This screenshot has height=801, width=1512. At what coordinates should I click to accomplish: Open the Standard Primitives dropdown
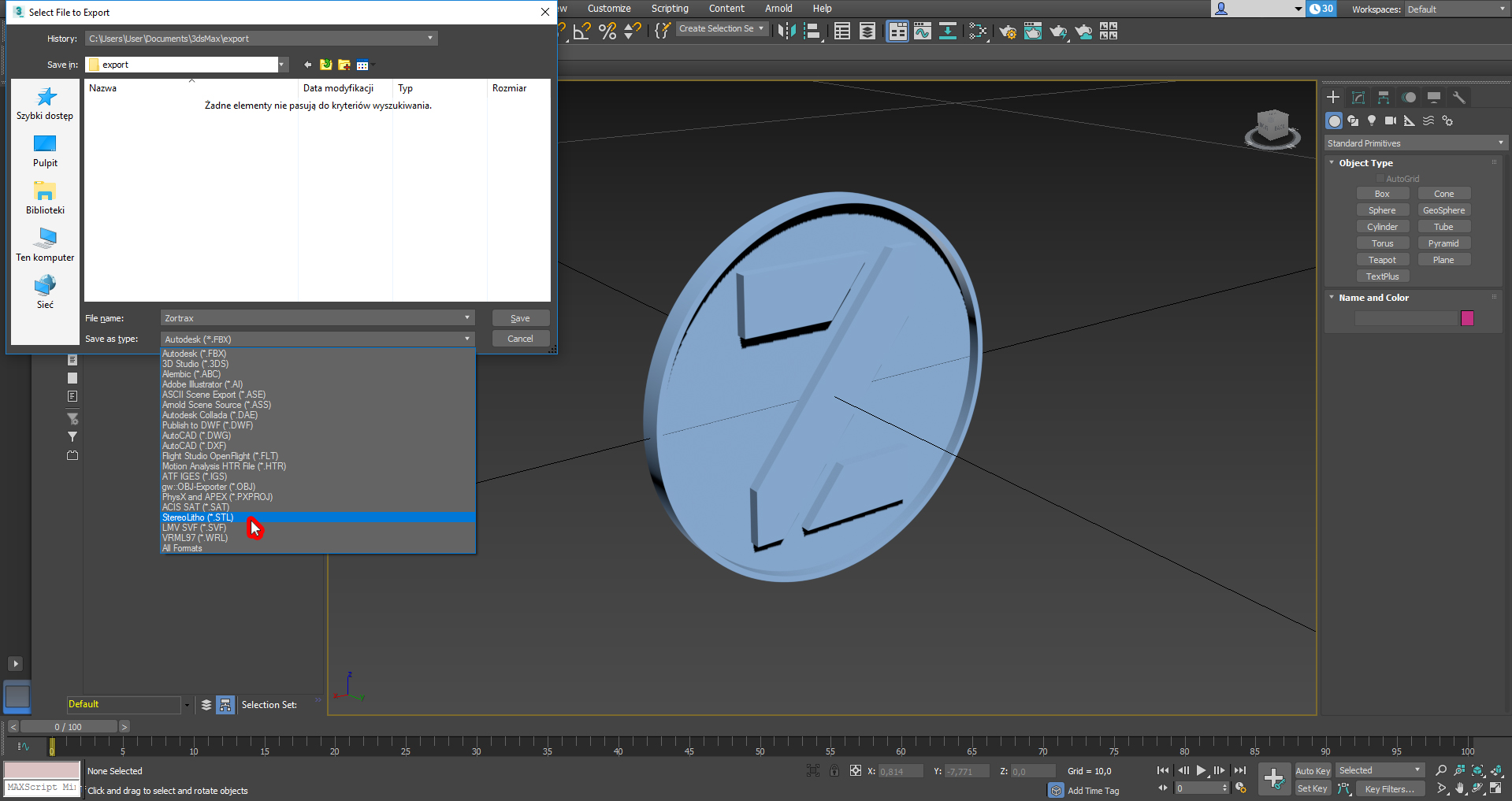(1415, 143)
